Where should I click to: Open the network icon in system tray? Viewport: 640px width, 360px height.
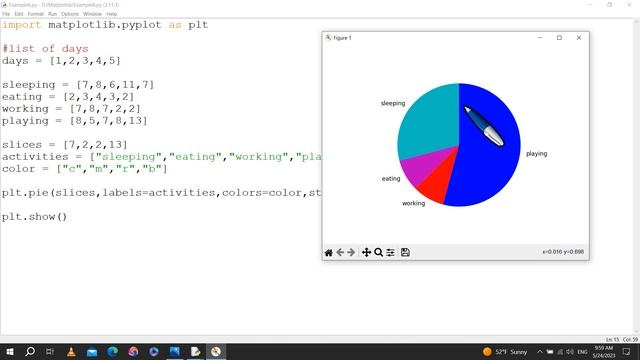pos(560,352)
